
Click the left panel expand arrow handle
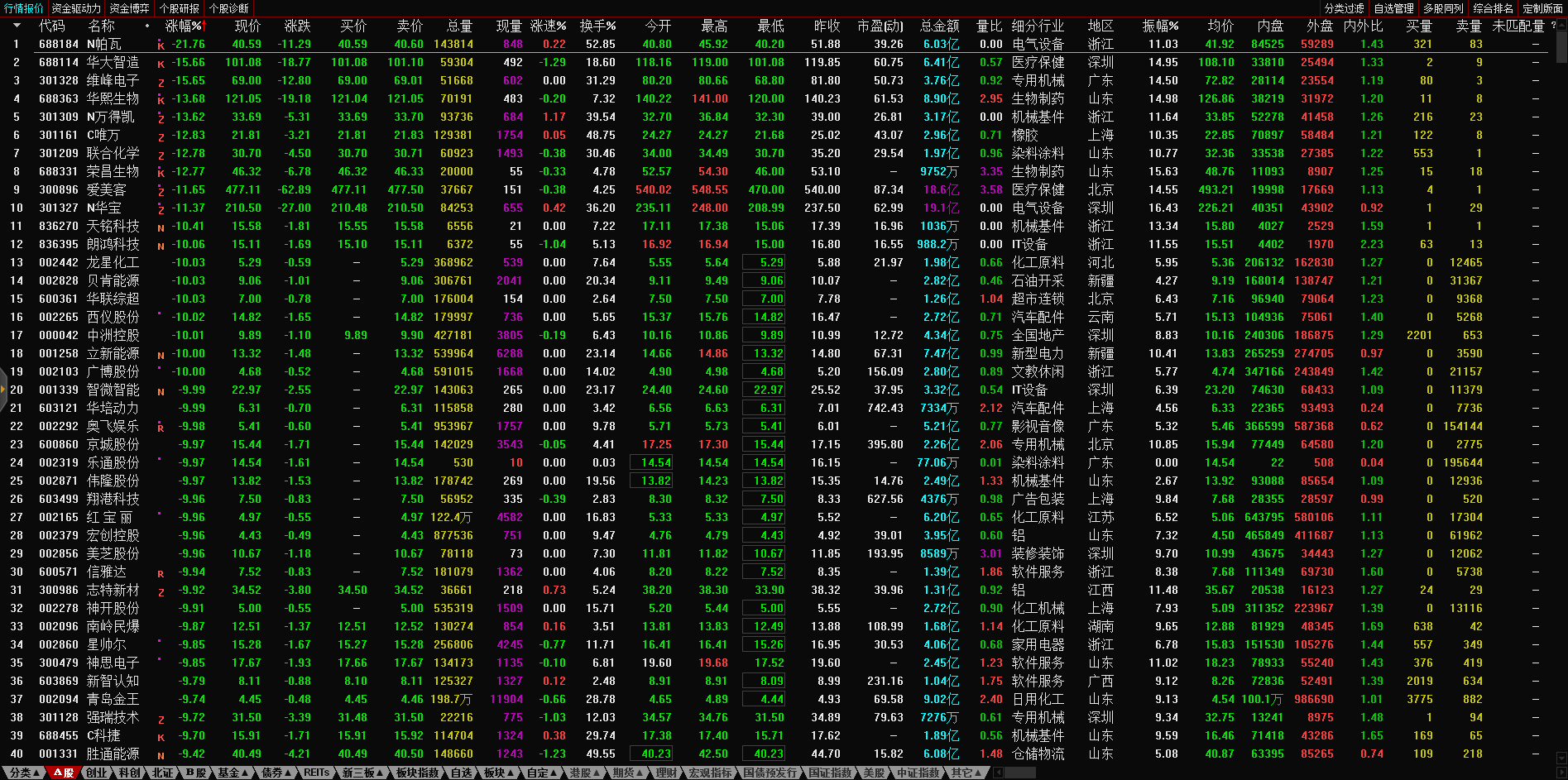click(x=3, y=390)
